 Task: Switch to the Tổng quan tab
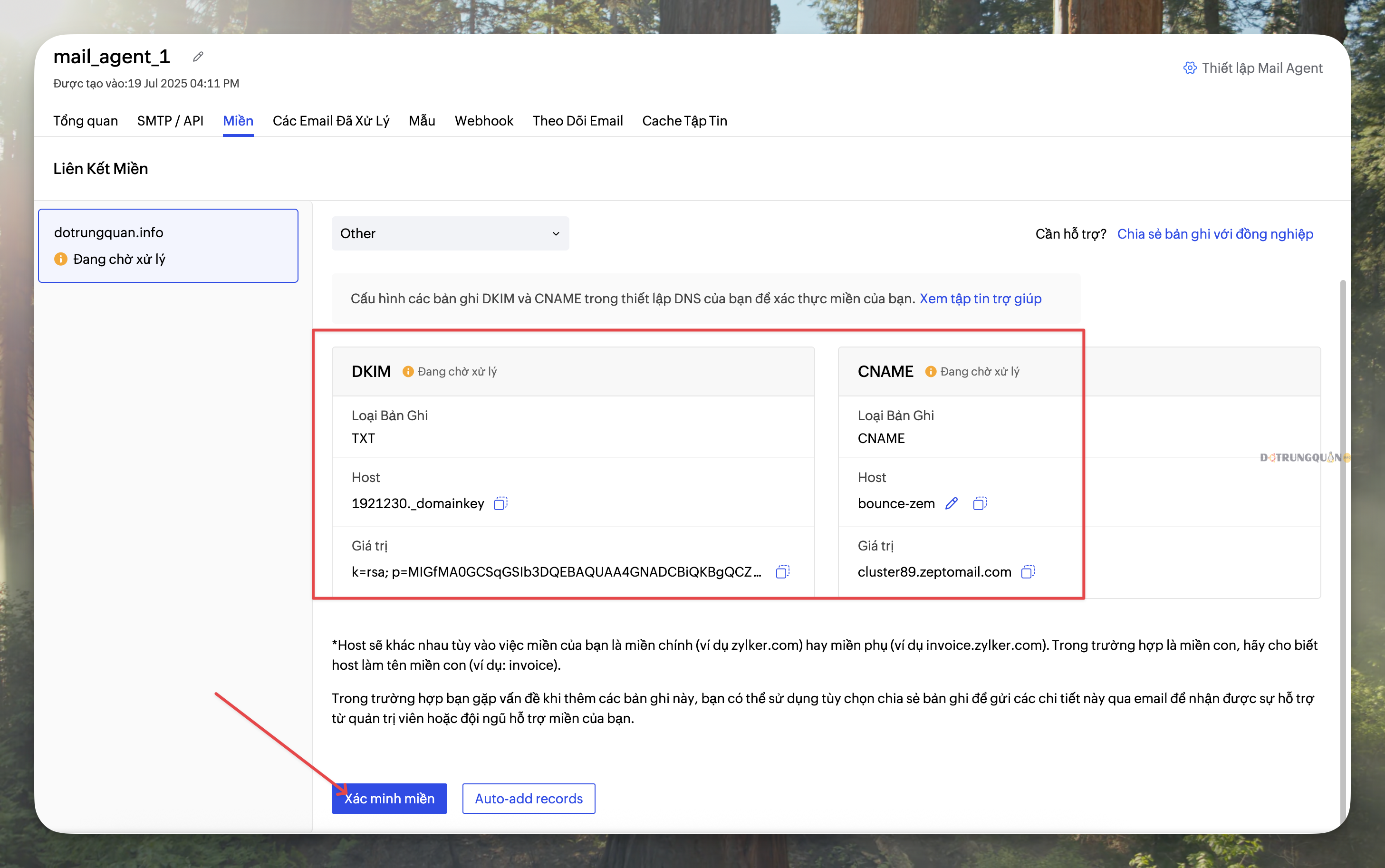(x=86, y=121)
